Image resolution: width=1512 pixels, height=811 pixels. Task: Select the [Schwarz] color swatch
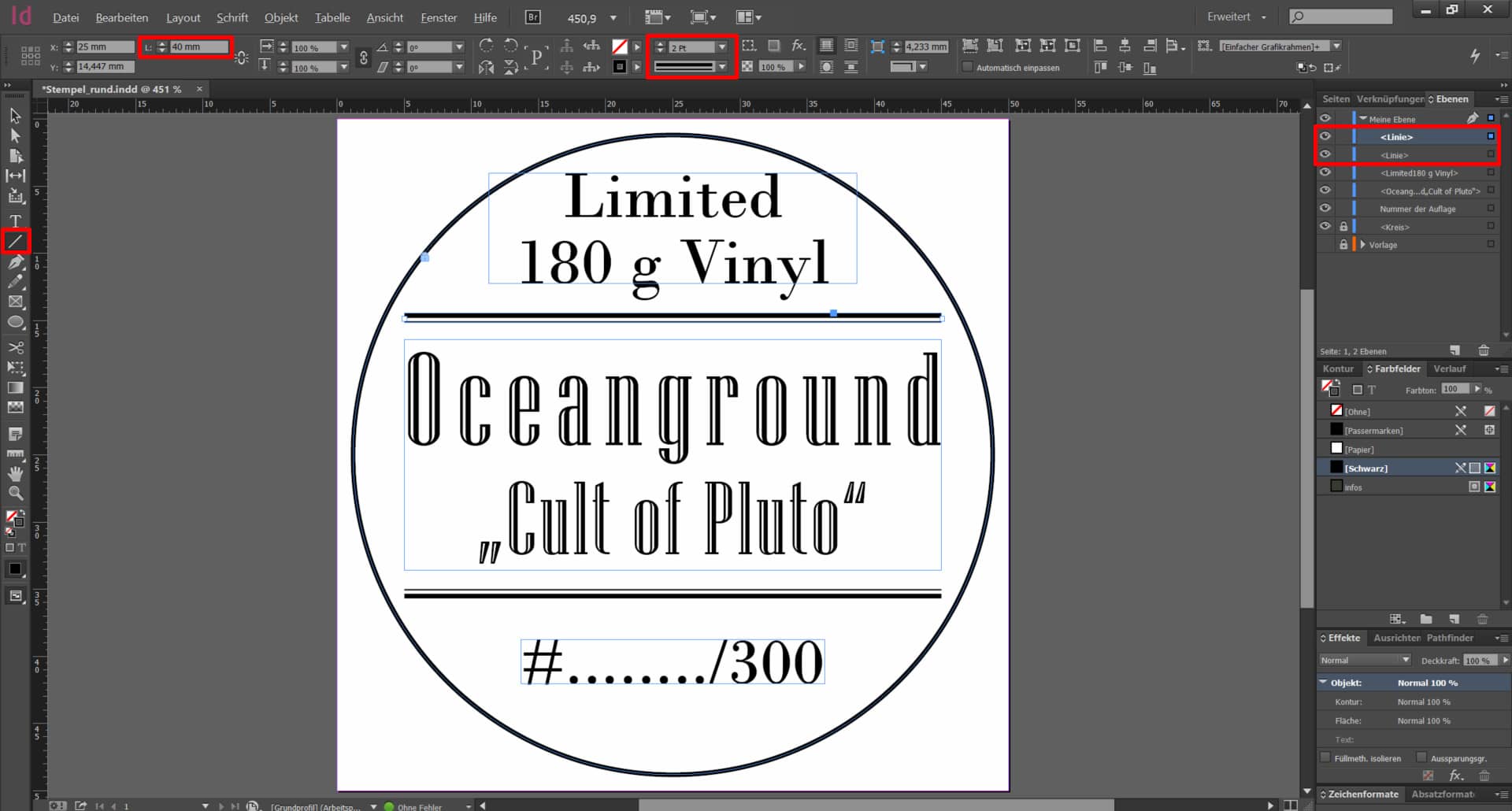[x=1366, y=468]
